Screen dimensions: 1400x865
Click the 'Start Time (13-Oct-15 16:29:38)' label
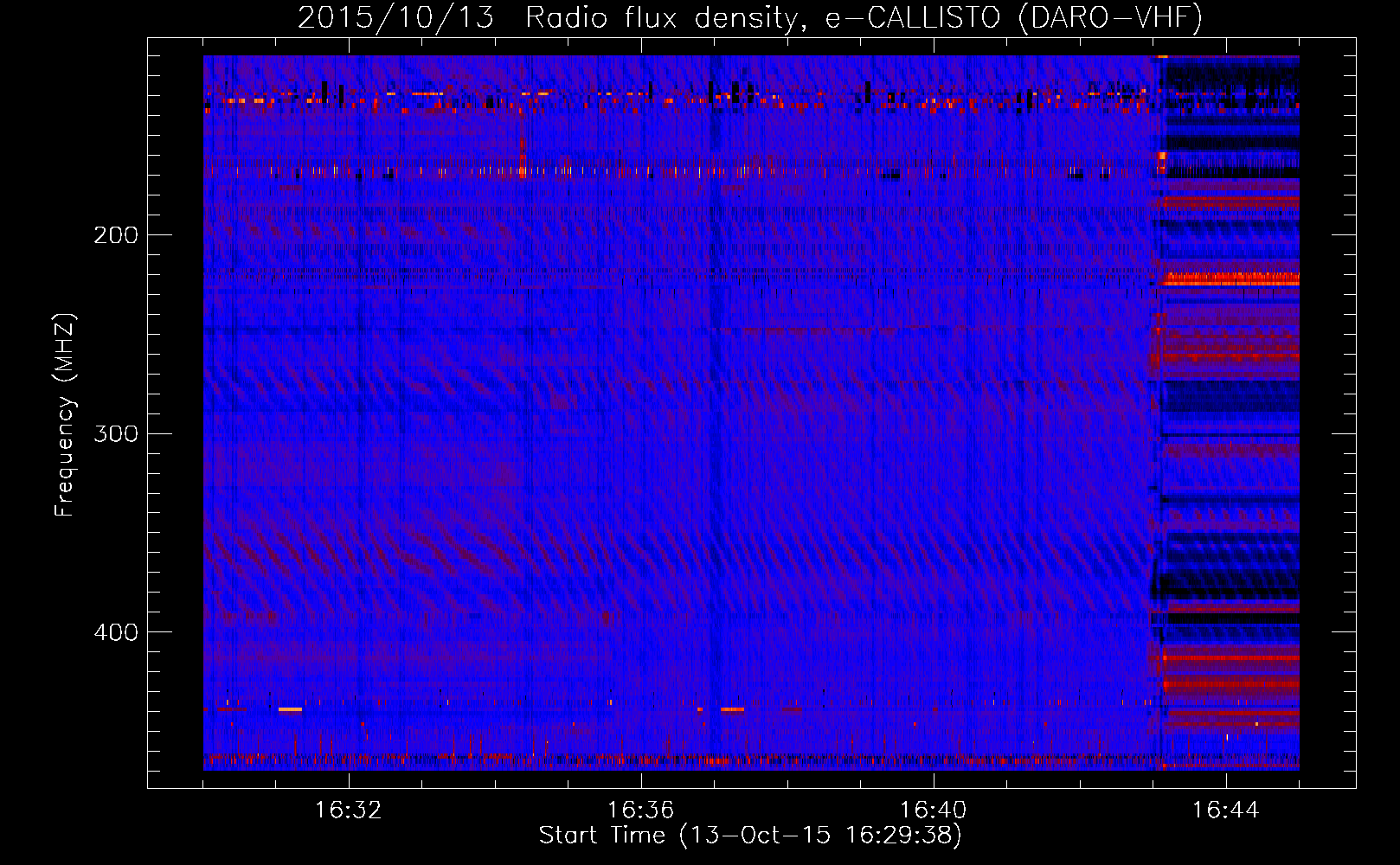(750, 836)
